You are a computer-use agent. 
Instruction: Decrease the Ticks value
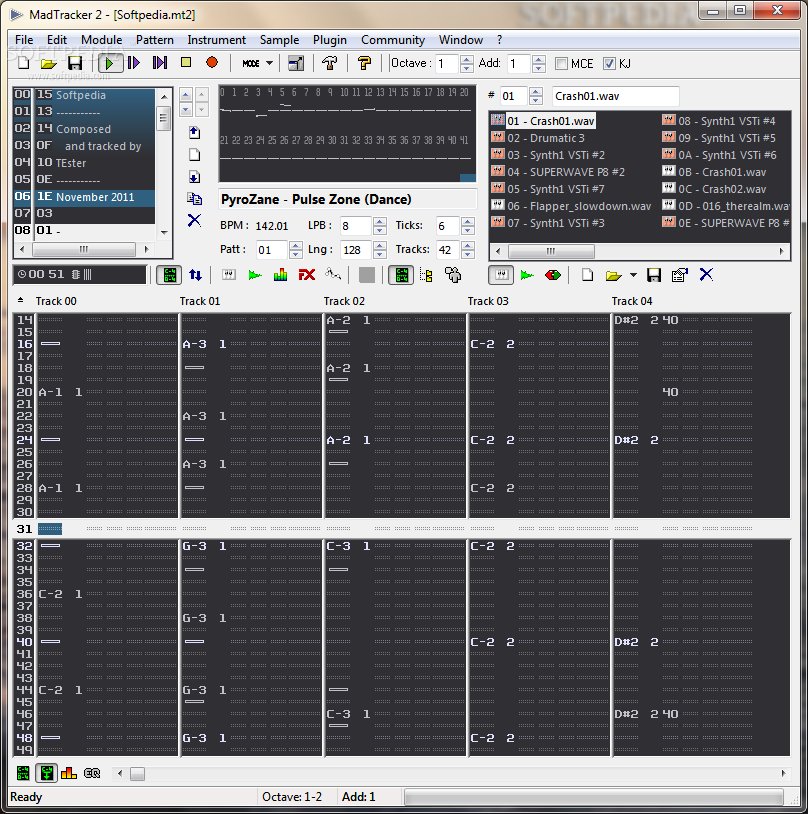coord(468,230)
